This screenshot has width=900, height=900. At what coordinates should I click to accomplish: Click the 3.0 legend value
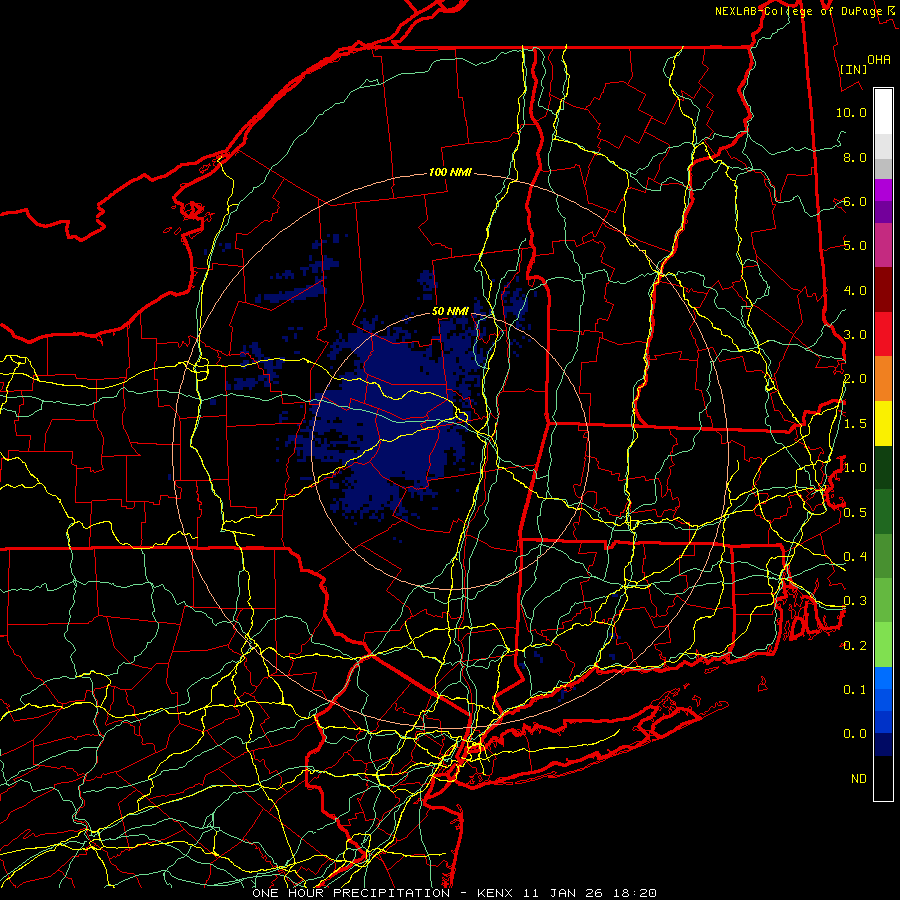[855, 334]
